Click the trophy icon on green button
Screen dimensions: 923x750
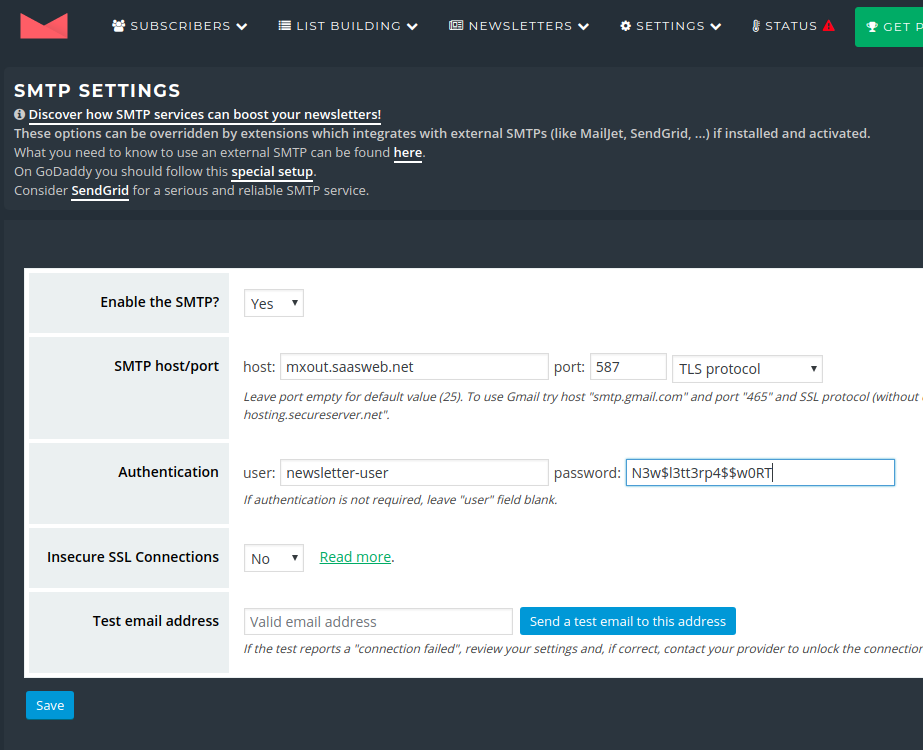coord(872,27)
